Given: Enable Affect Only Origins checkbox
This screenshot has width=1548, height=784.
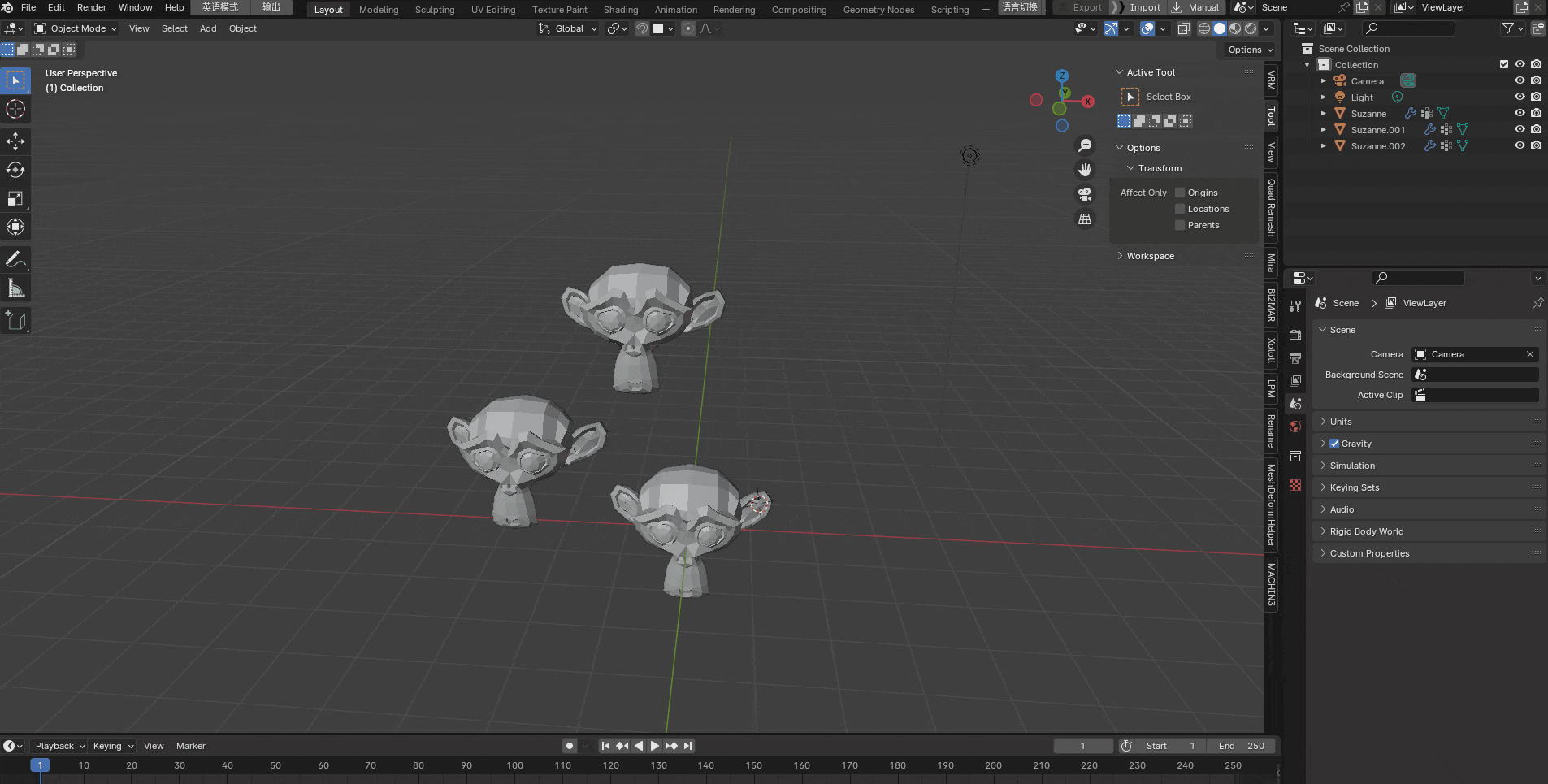Looking at the screenshot, I should 1180,193.
